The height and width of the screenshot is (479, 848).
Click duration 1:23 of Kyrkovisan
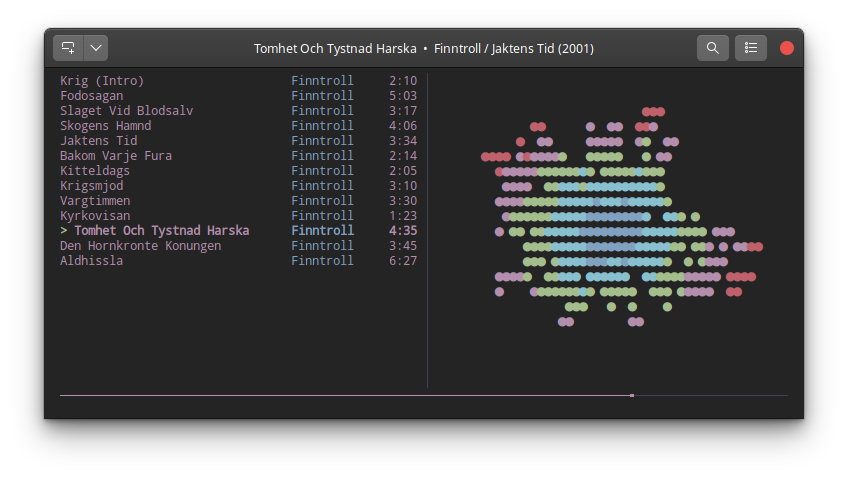tap(403, 216)
